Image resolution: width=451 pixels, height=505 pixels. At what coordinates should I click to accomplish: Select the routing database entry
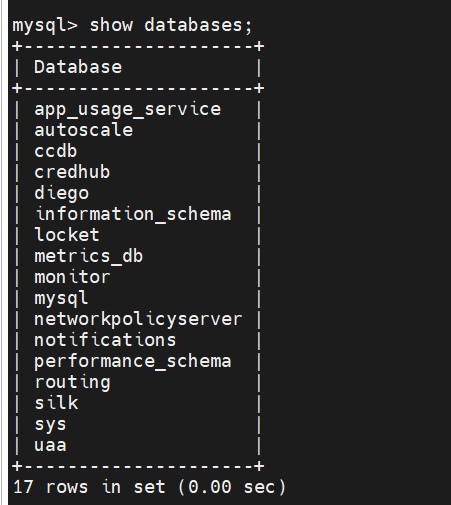click(73, 382)
